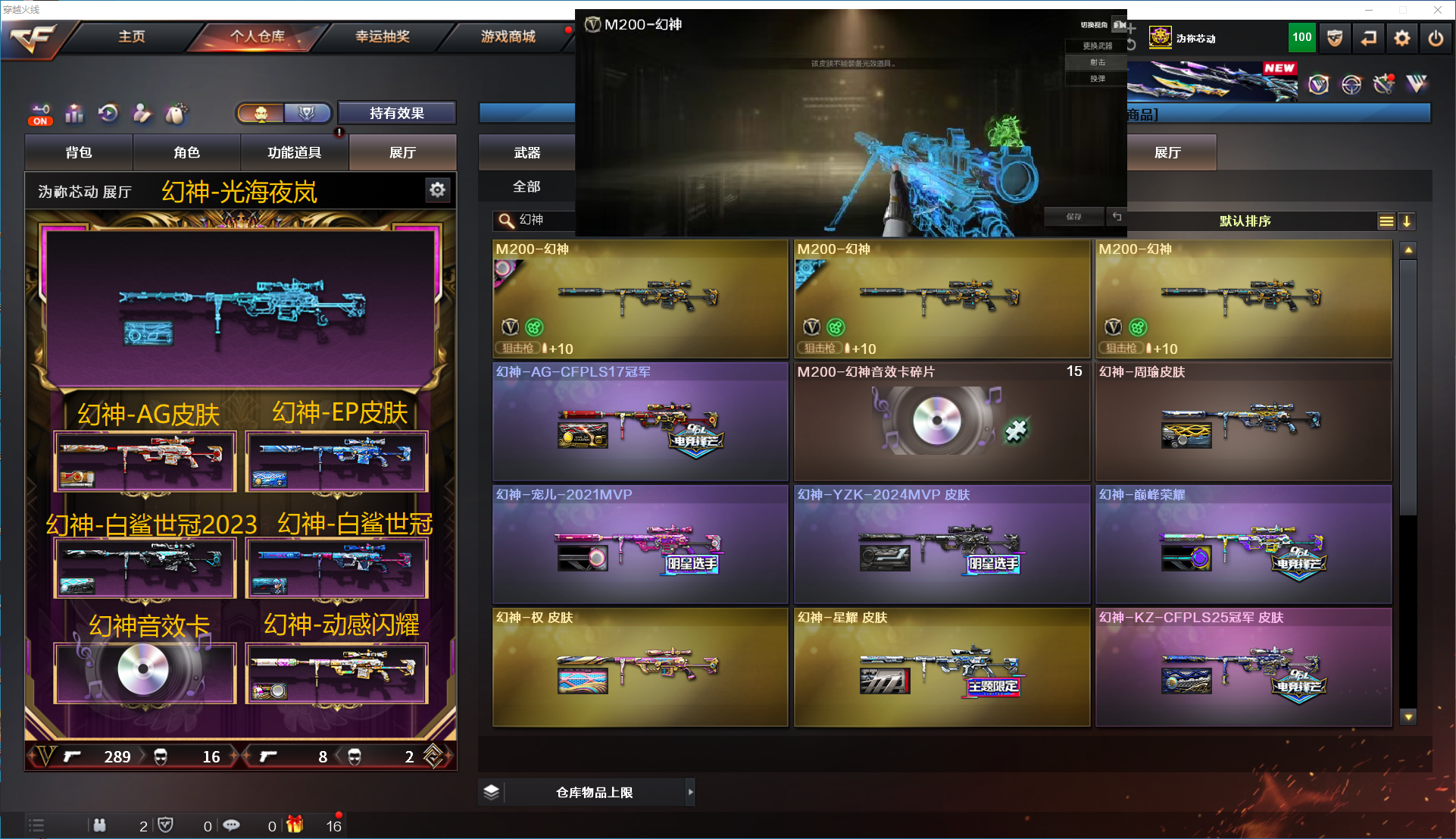Image resolution: width=1456 pixels, height=839 pixels.
Task: Click 保存 in the preview window
Action: [1073, 217]
